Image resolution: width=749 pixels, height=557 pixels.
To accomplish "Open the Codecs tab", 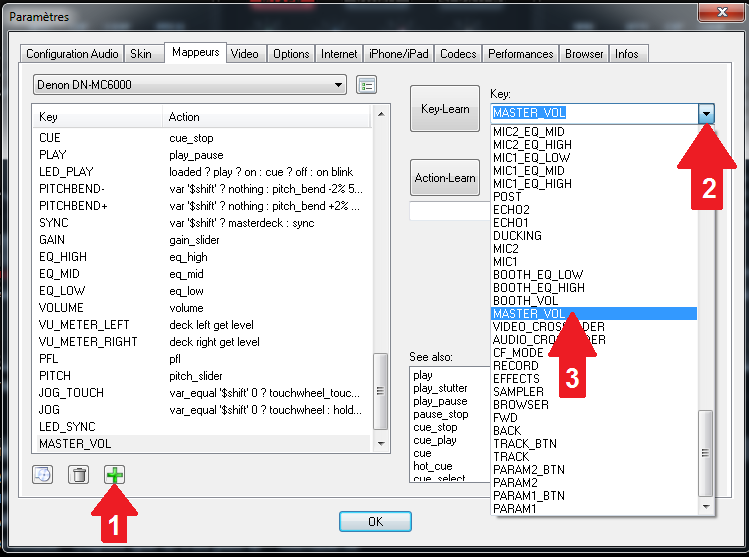I will click(458, 54).
